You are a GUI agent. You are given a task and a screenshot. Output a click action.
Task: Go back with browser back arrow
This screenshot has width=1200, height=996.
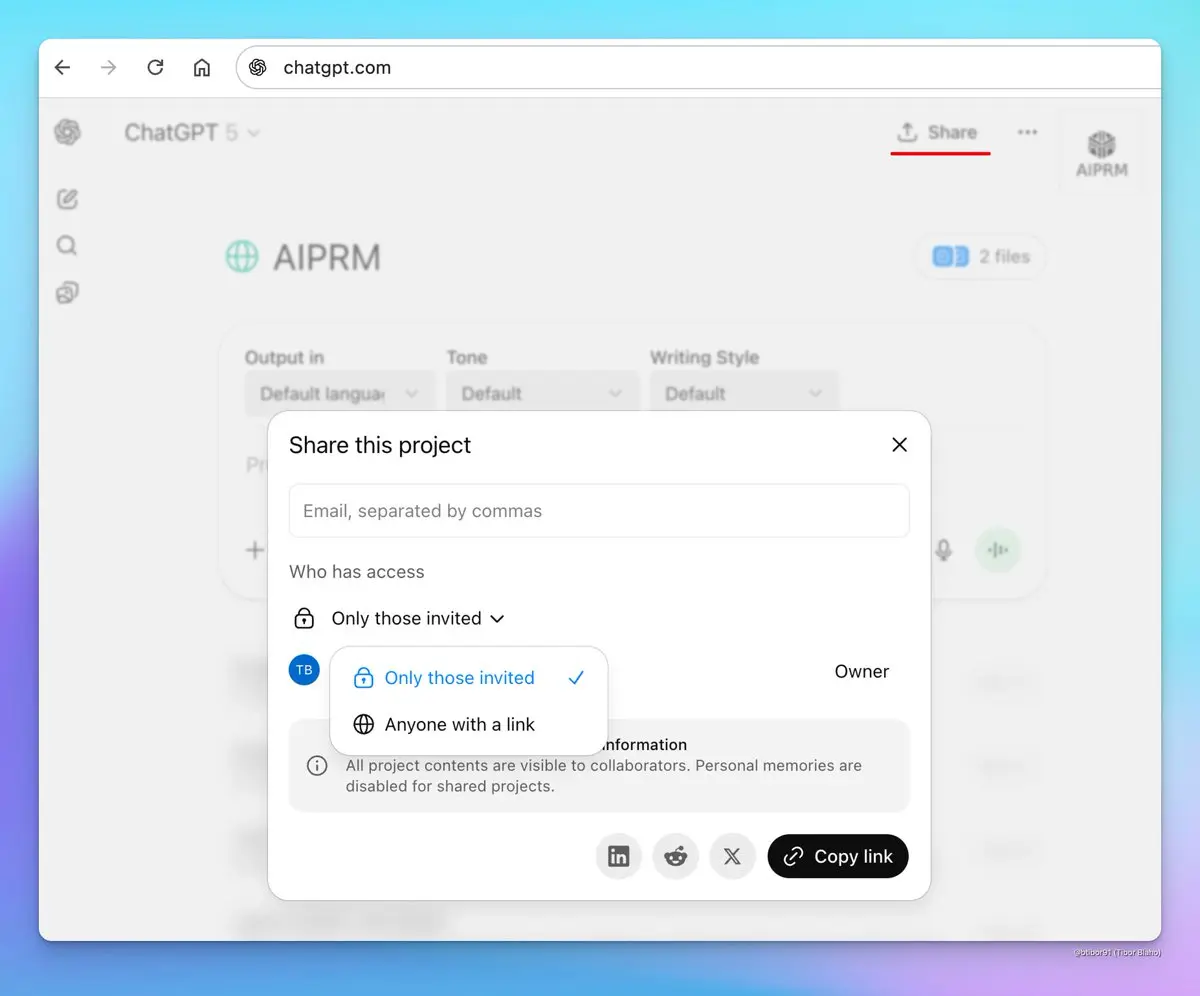coord(62,68)
